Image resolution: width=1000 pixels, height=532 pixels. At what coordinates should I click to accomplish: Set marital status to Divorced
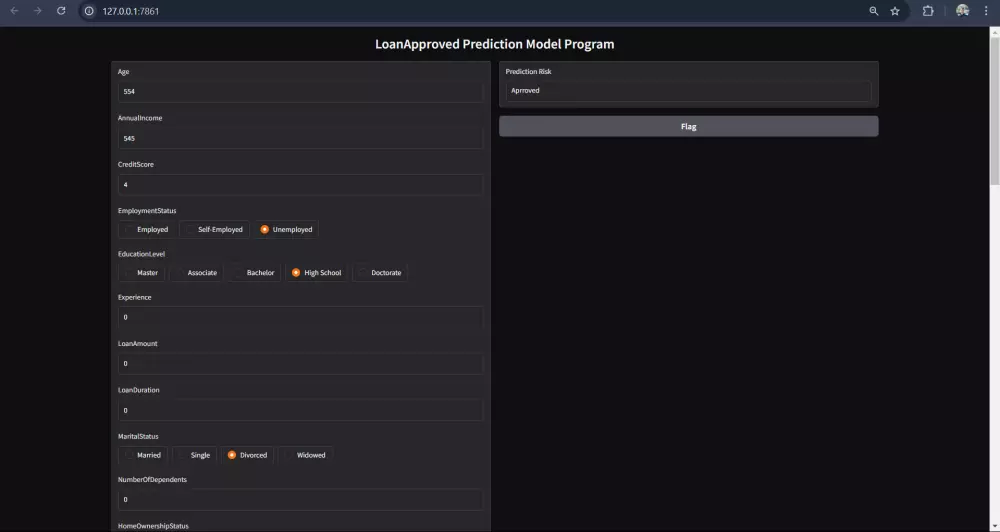point(247,455)
